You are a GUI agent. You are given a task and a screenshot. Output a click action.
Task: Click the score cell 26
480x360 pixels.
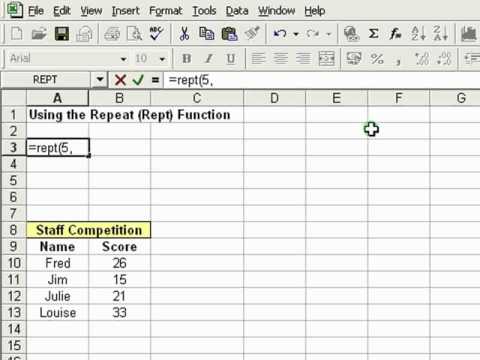[119, 263]
